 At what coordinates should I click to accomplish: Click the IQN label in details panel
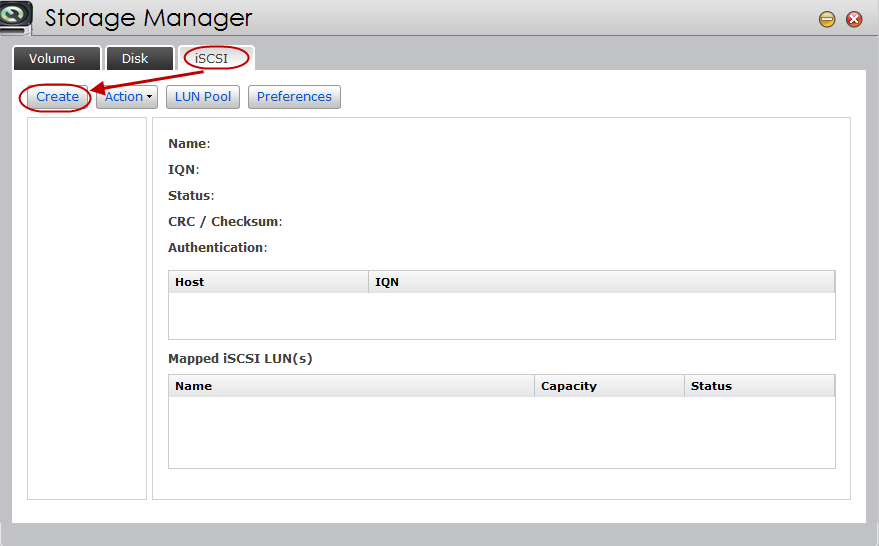[183, 170]
